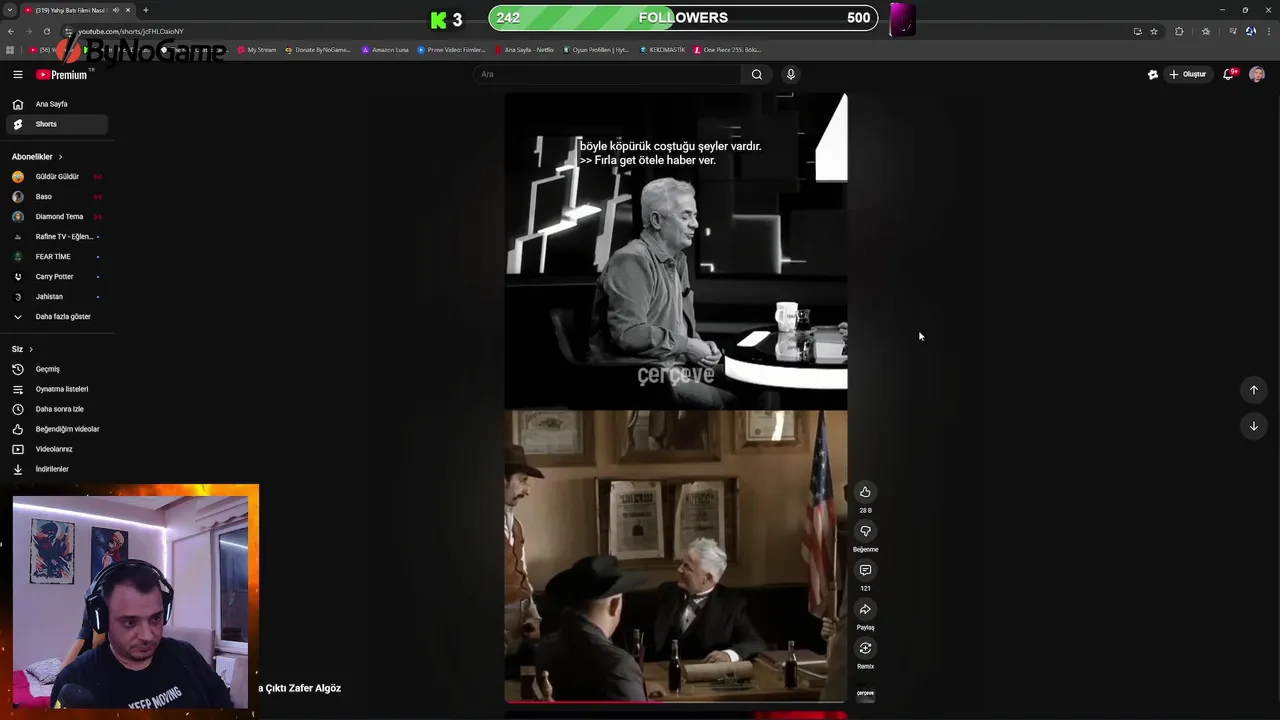Click the search magnifier button
This screenshot has height=720, width=1280.
coord(757,74)
